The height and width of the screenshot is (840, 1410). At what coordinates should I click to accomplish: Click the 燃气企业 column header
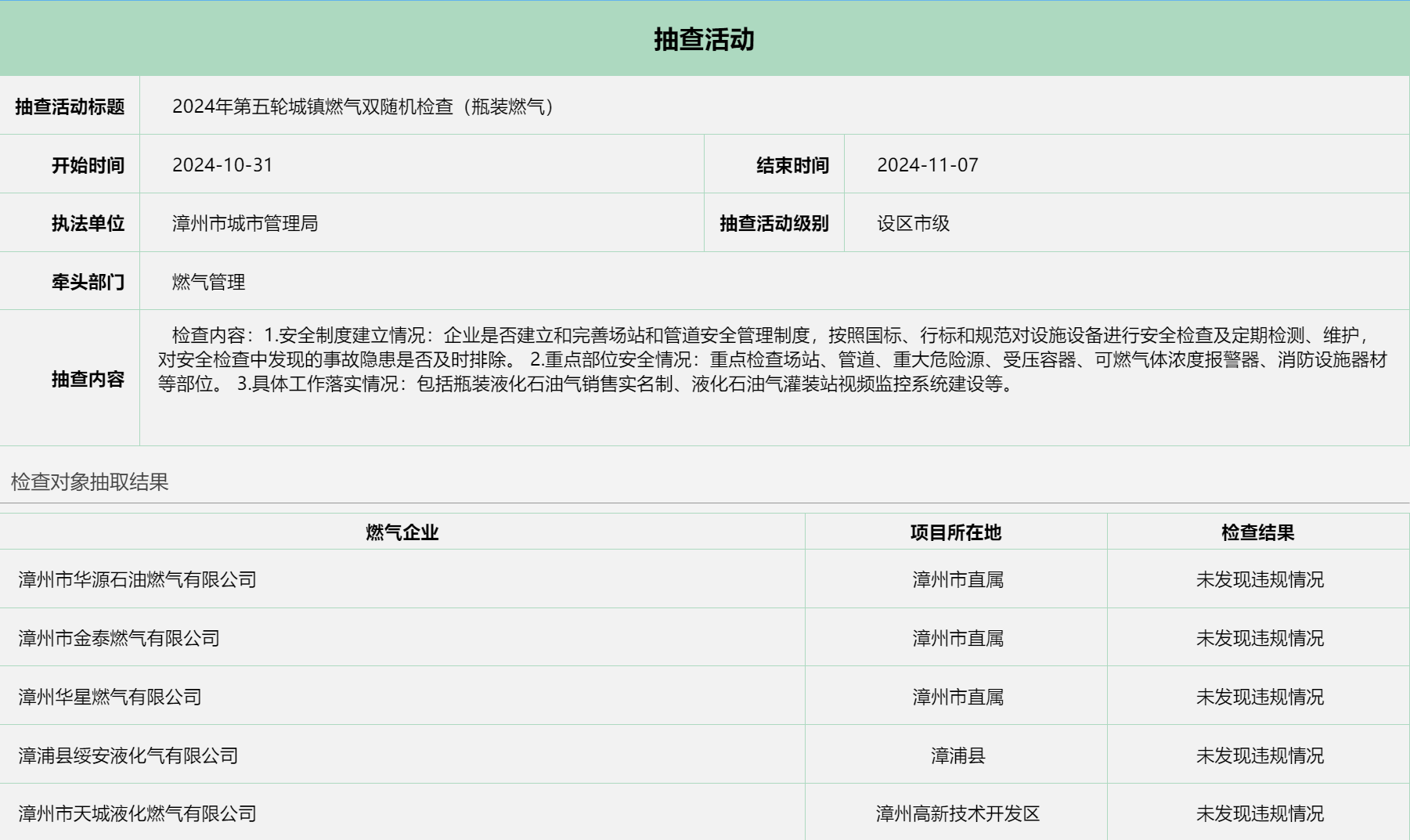pos(402,533)
